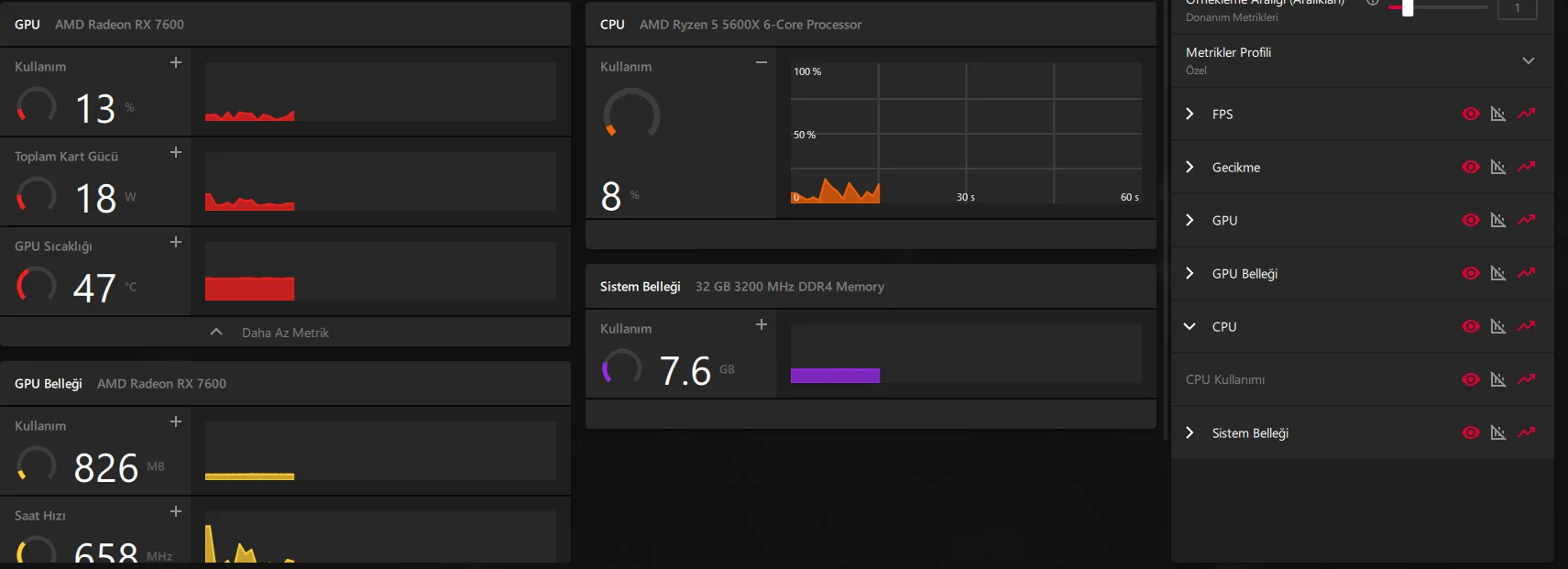
Task: Click the AMD Ryzen 5 5600X processor name
Action: click(751, 25)
